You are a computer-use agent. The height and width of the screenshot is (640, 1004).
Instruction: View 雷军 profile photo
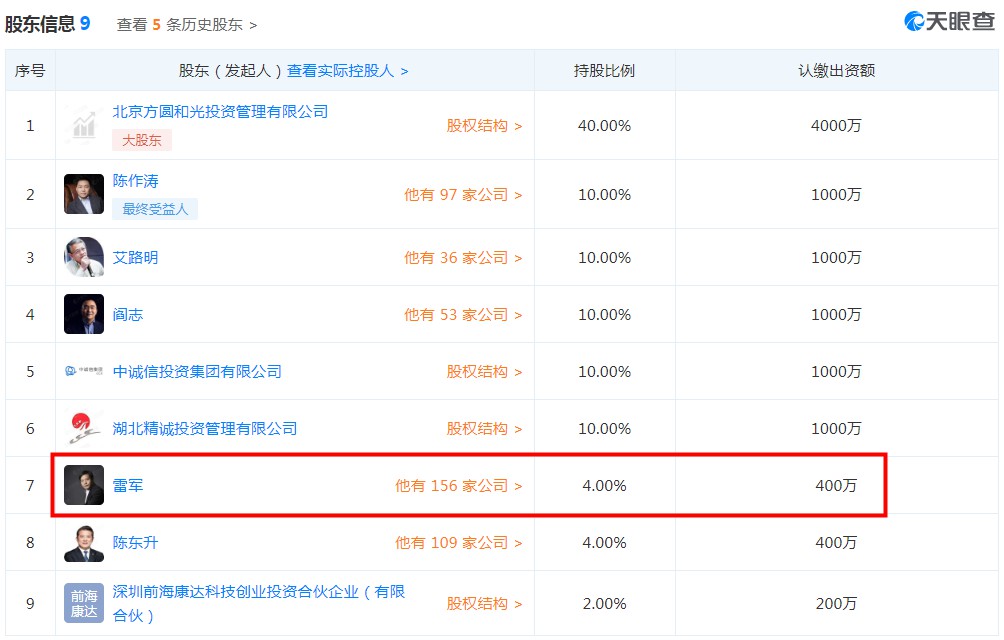click(84, 485)
